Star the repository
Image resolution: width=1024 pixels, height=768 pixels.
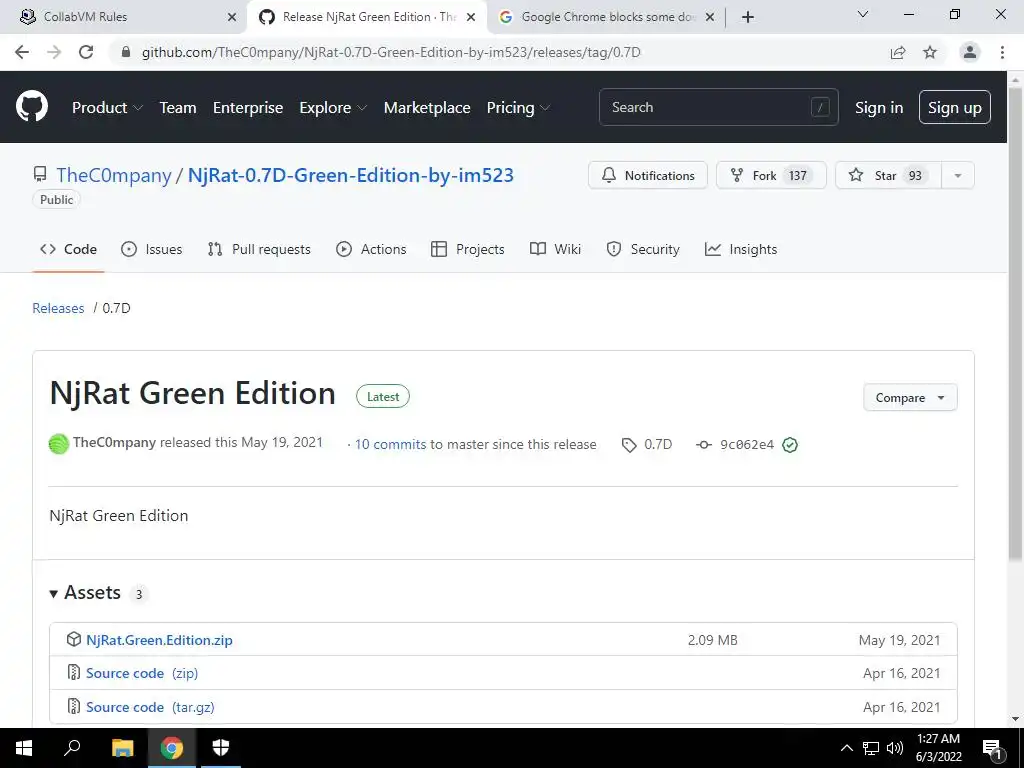888,176
